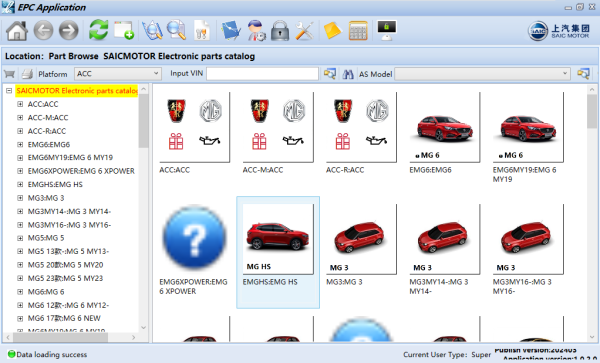Screen dimensions: 600x363
Task: Collapse SAICMOTOR Electronic parts catalog root node
Action: 9,91
